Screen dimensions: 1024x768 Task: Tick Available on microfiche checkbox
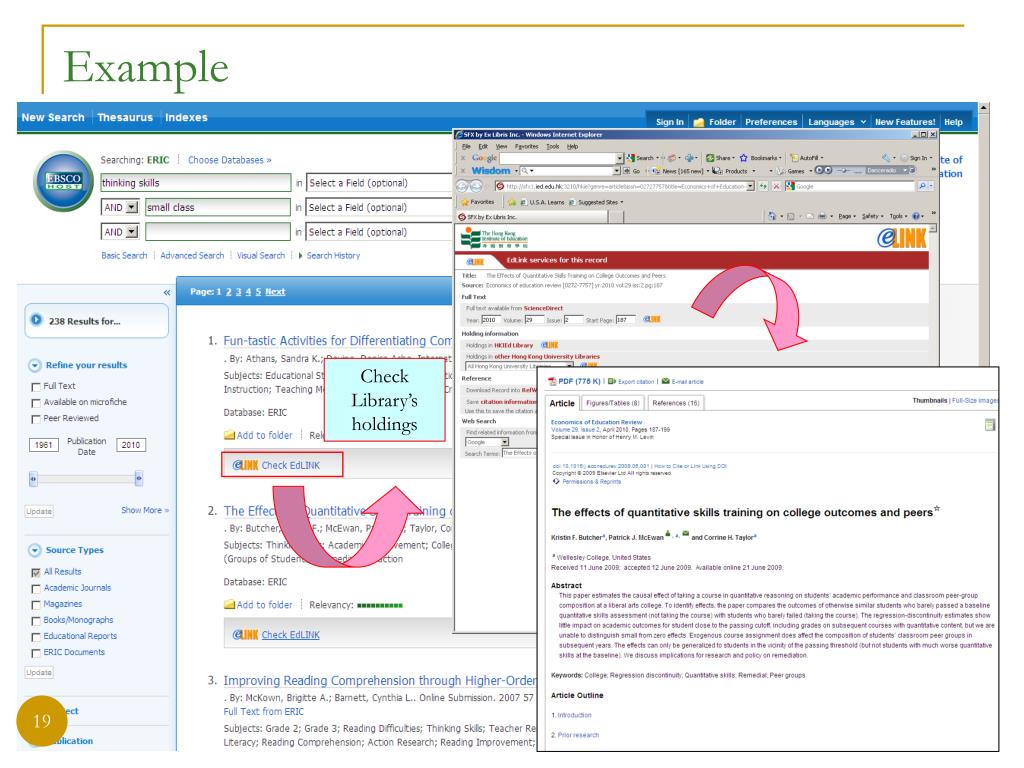tap(36, 403)
